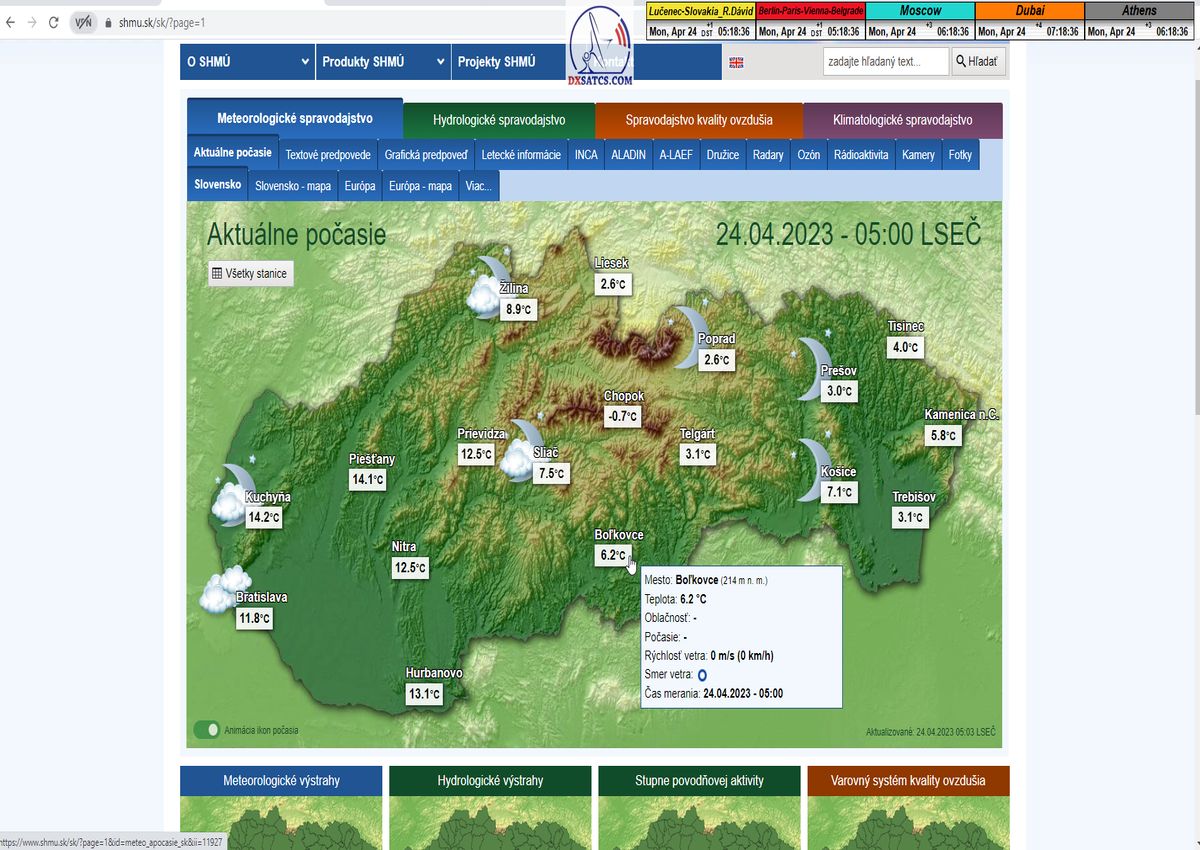Click the Všetky stanice button

point(250,273)
